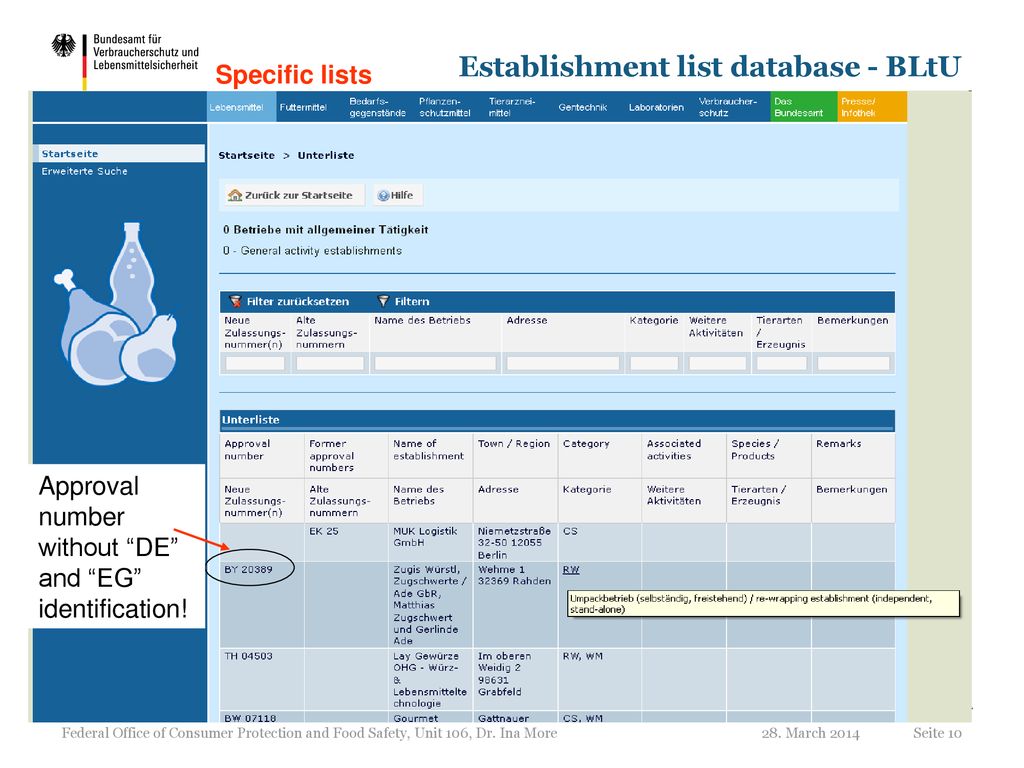This screenshot has width=1024, height=768.
Task: Click the Lay Gewürze OHG establishment name
Action: pos(430,679)
